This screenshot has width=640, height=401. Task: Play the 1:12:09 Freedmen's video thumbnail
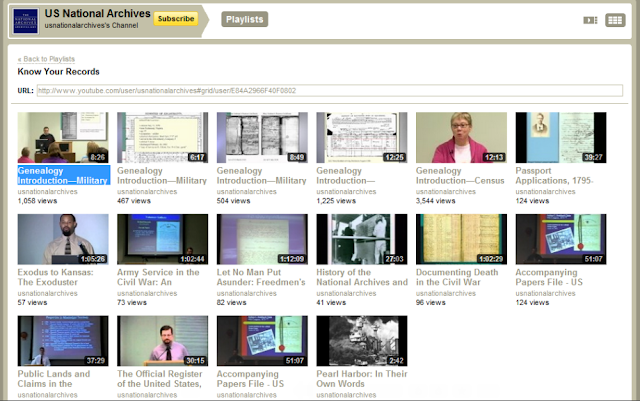click(x=262, y=239)
